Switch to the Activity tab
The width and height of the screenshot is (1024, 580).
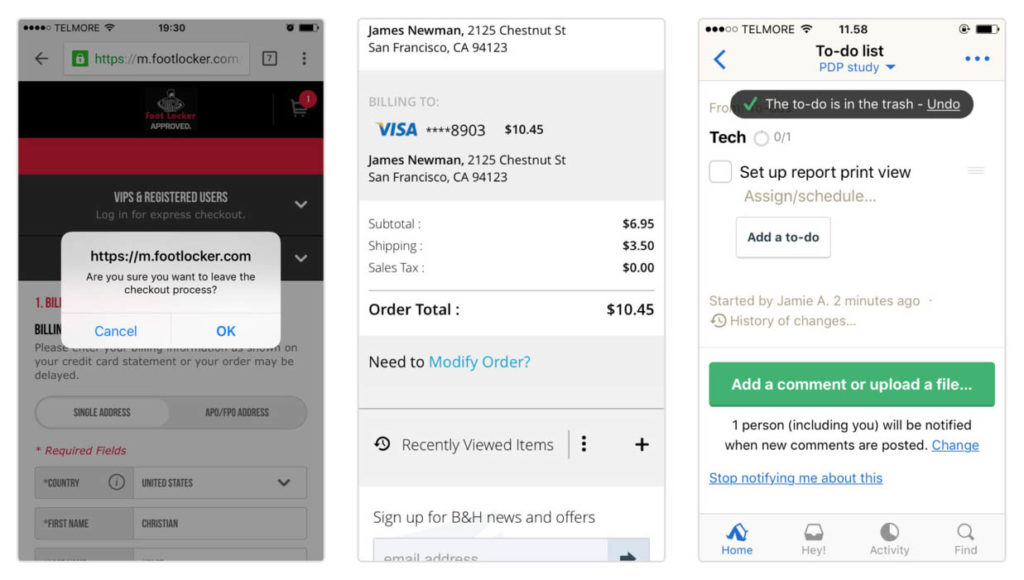[x=889, y=538]
